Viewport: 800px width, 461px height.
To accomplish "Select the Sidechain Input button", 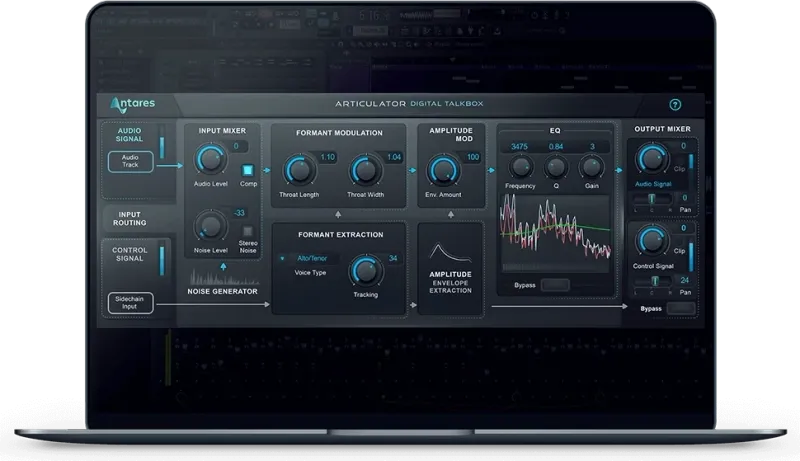I will 131,302.
